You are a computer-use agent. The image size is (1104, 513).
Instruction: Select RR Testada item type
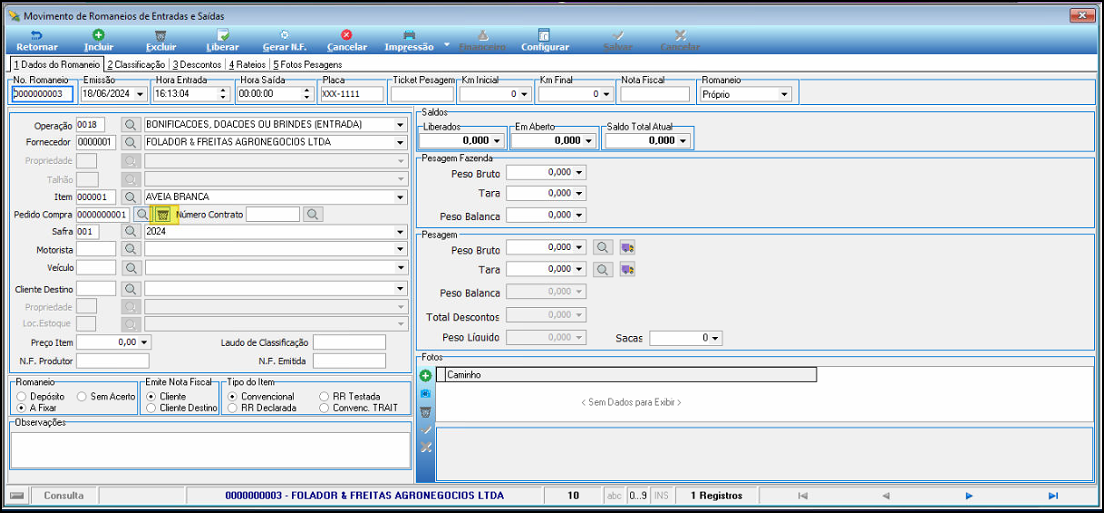point(323,397)
